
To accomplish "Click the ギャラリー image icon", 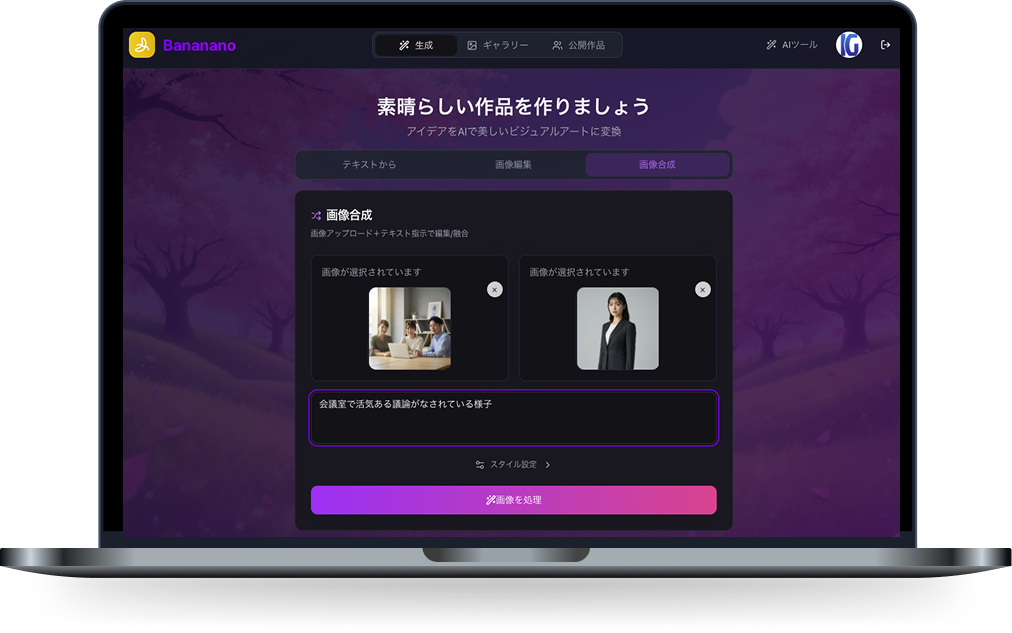I will point(470,44).
